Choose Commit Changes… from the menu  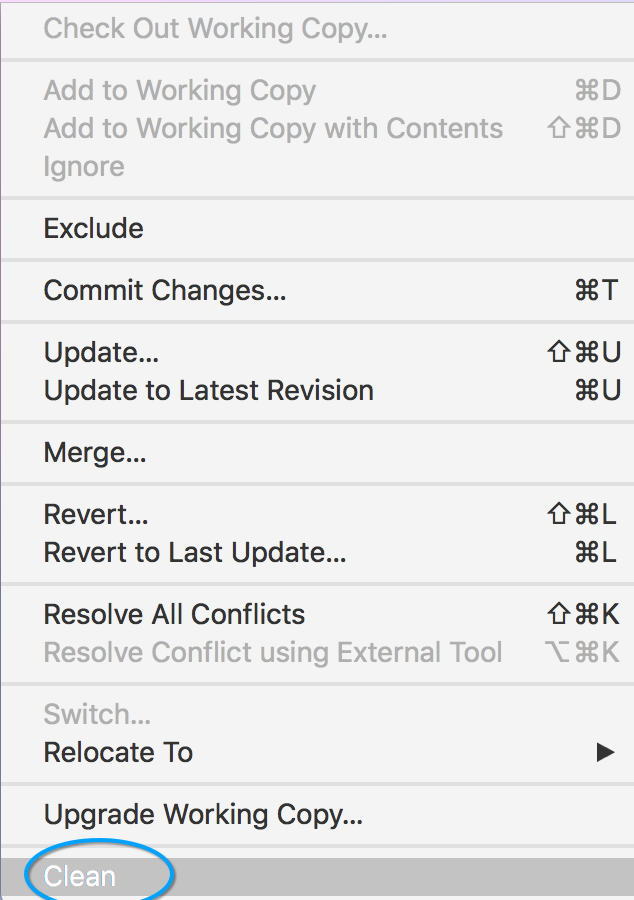click(165, 291)
